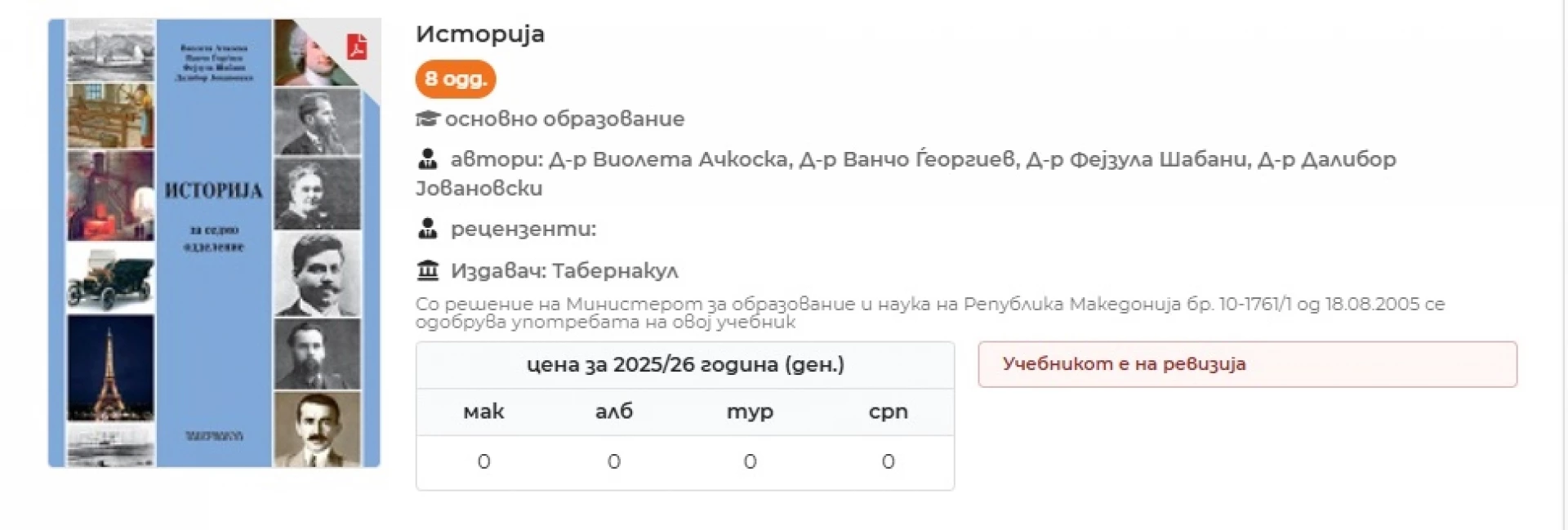Click the graduation cap icon
The image size is (1568, 530).
click(427, 119)
